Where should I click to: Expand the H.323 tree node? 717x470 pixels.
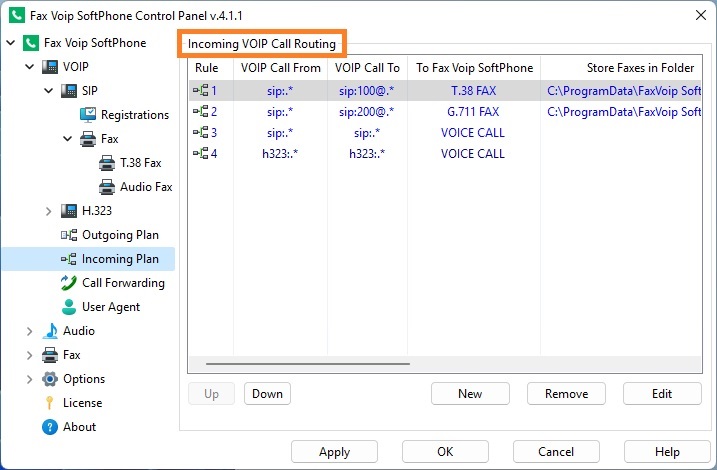[x=49, y=211]
